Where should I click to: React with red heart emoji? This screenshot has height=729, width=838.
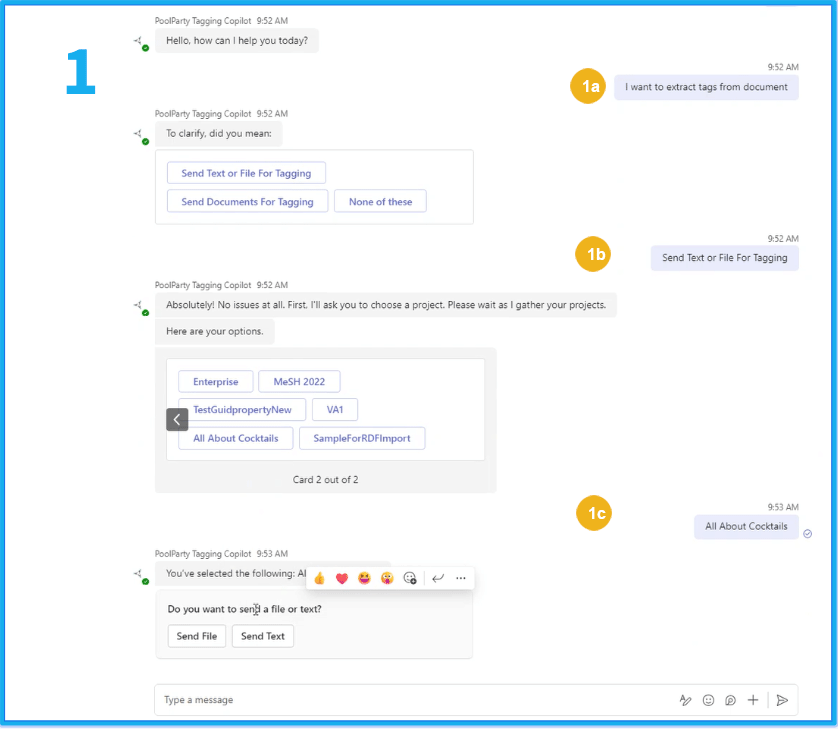coord(342,578)
